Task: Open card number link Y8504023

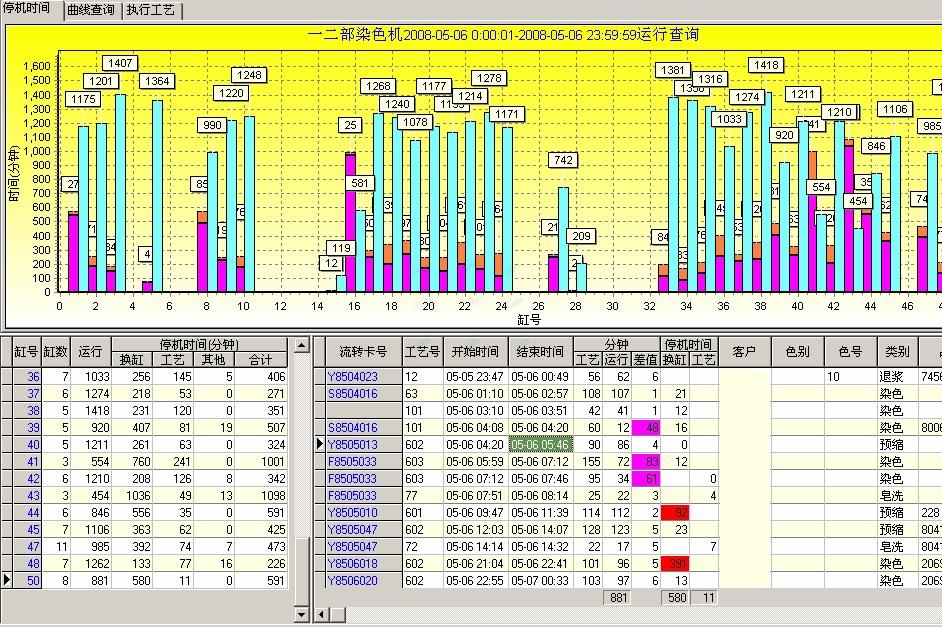Action: point(353,377)
